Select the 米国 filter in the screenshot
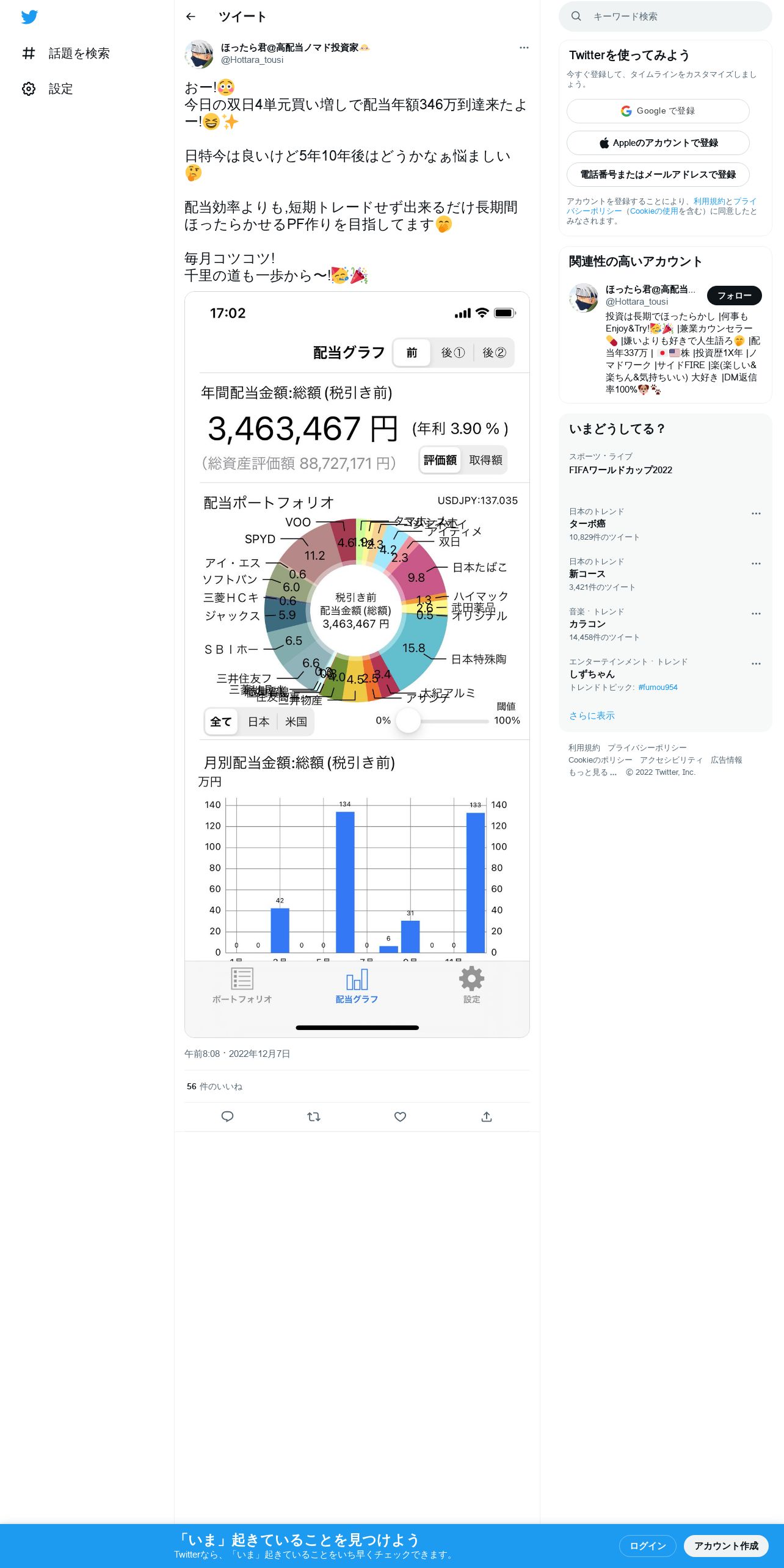This screenshot has height=1568, width=784. click(x=296, y=722)
